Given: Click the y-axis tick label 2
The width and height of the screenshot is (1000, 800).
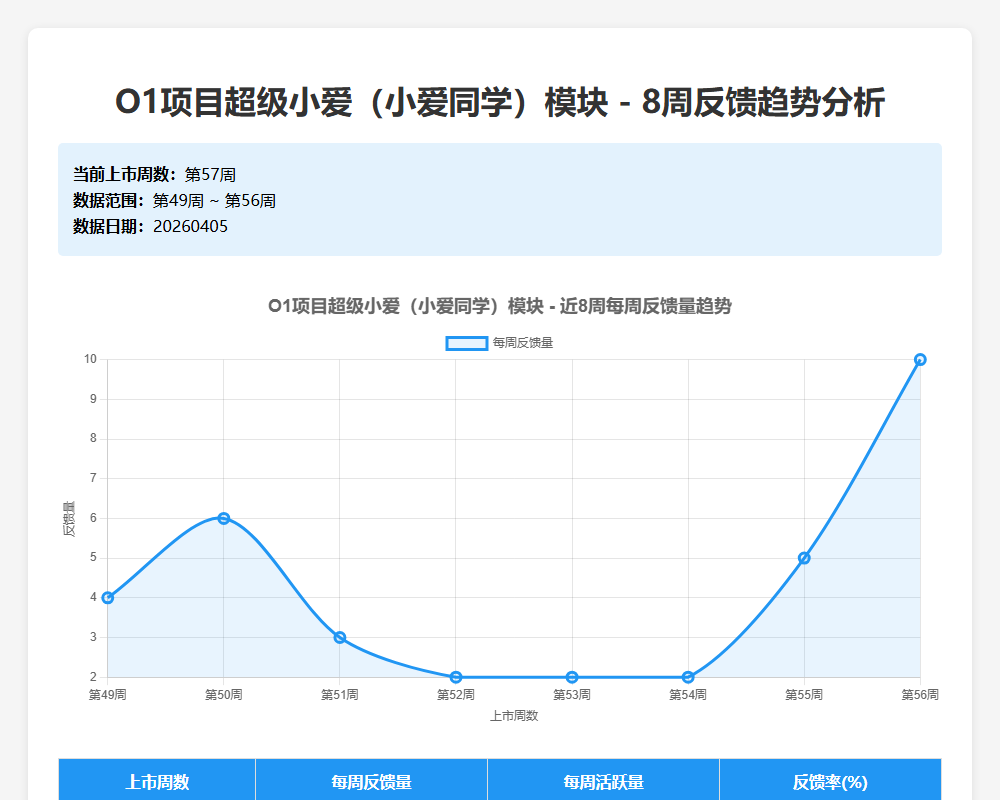Looking at the screenshot, I should pyautogui.click(x=94, y=677).
